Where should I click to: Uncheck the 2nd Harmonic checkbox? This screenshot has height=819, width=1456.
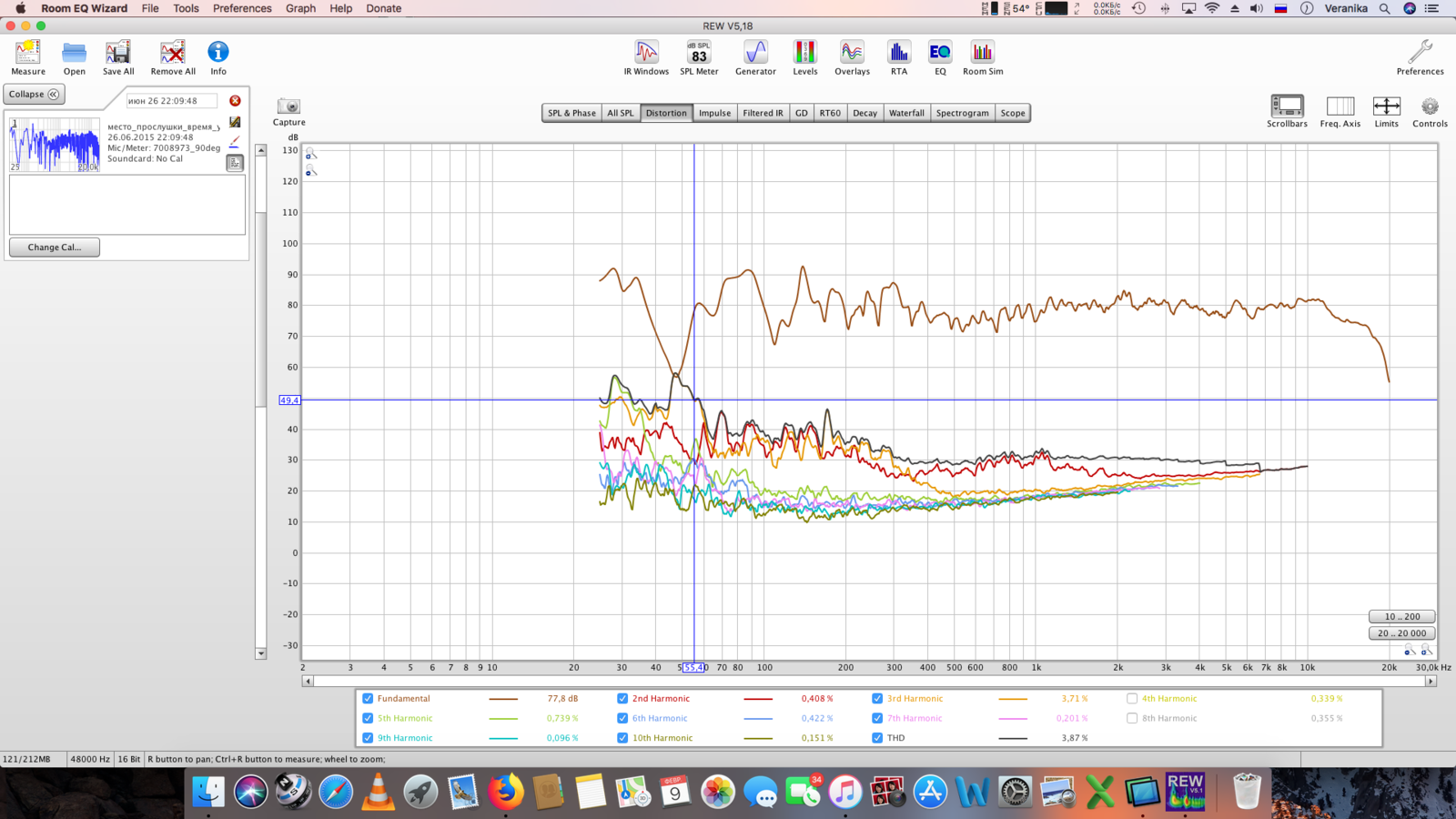622,699
